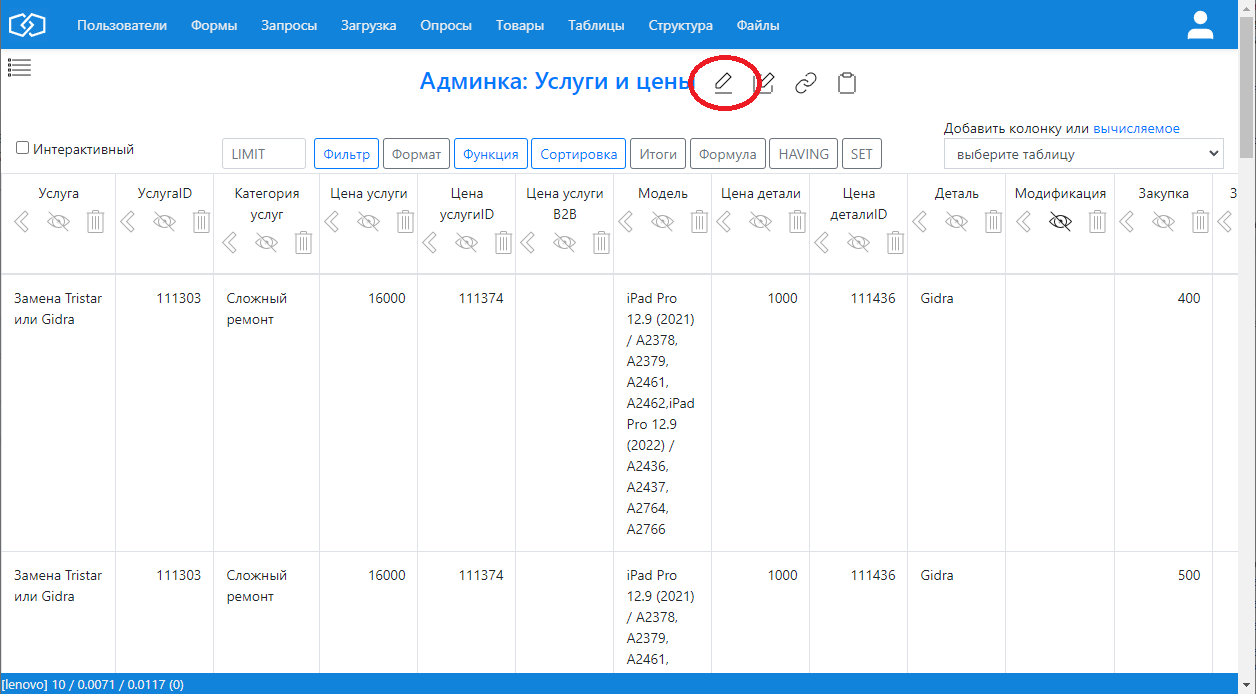Click the second row's Закупка value 500
This screenshot has height=694, width=1256.
coord(1189,575)
